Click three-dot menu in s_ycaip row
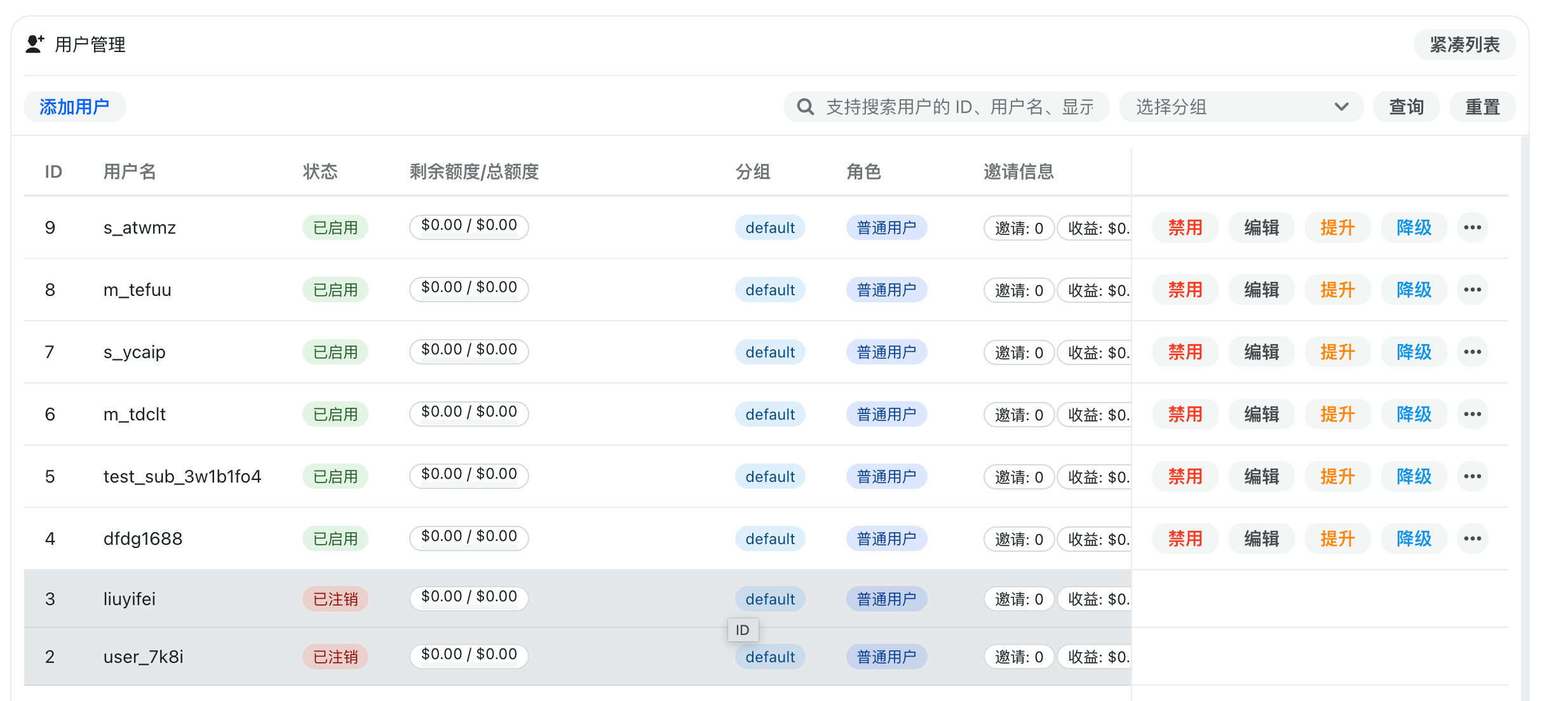1568x701 pixels. point(1472,352)
